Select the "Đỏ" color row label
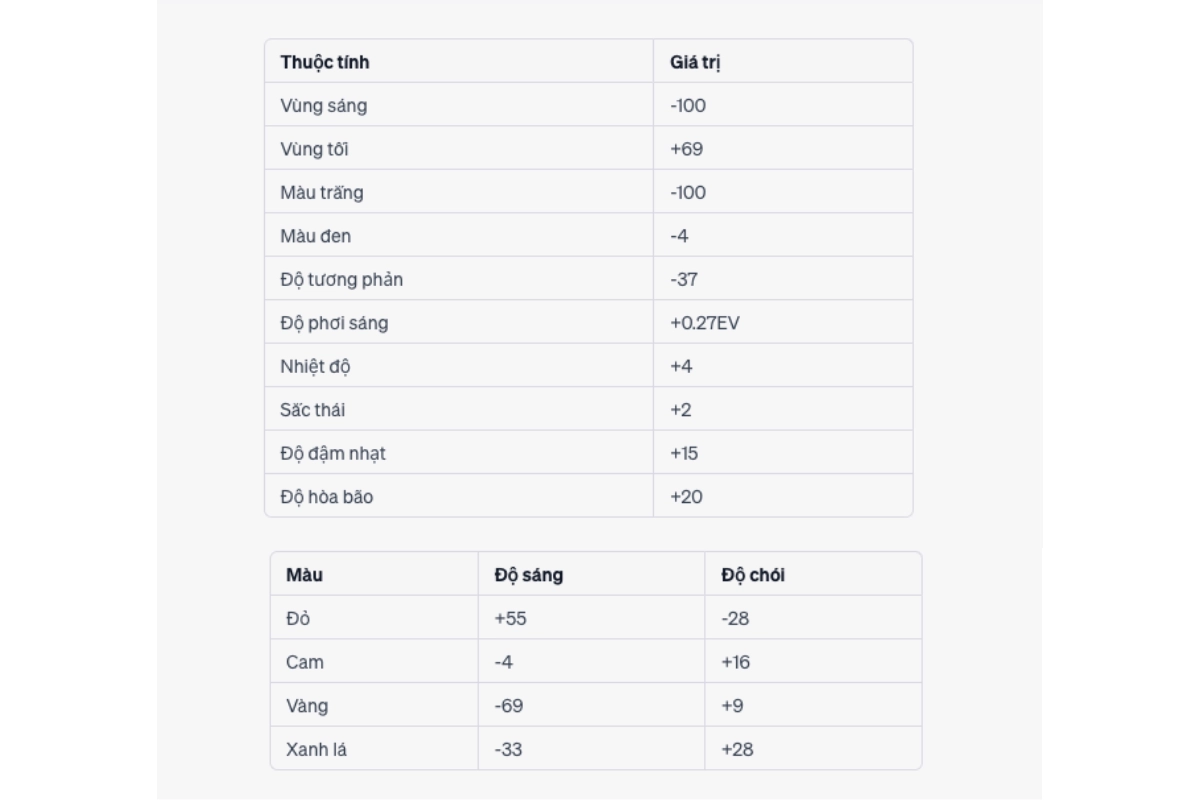 click(x=298, y=619)
